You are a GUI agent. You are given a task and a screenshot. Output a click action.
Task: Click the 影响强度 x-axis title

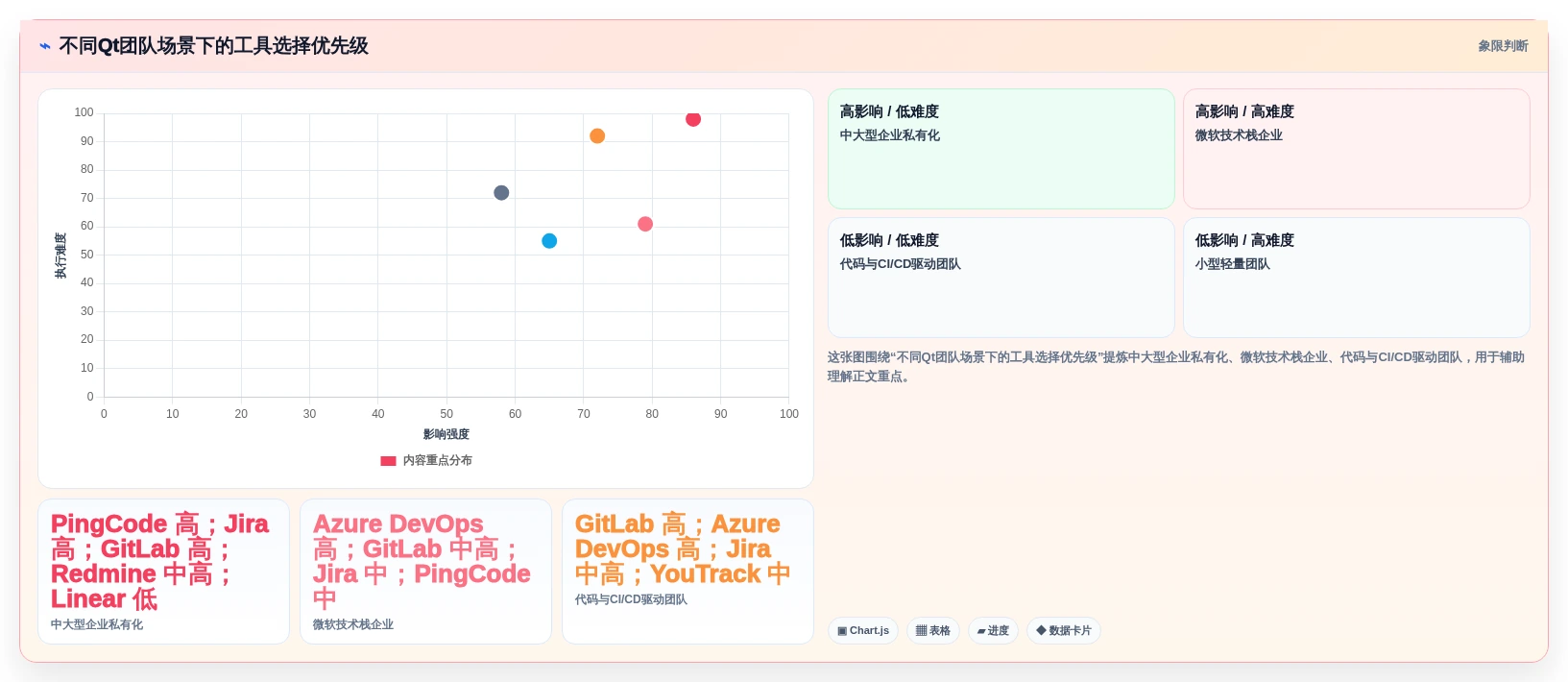(x=446, y=435)
